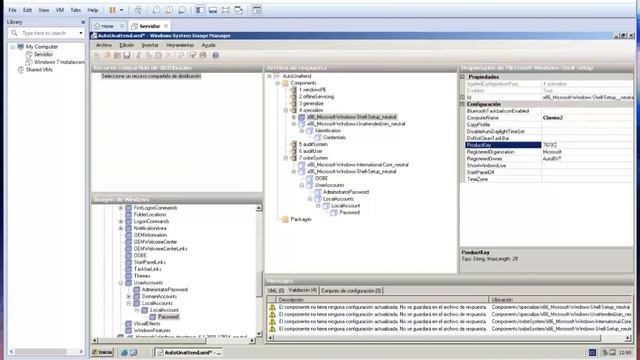
Task: Click the close answer file toolbar icon
Action: [x=117, y=55]
